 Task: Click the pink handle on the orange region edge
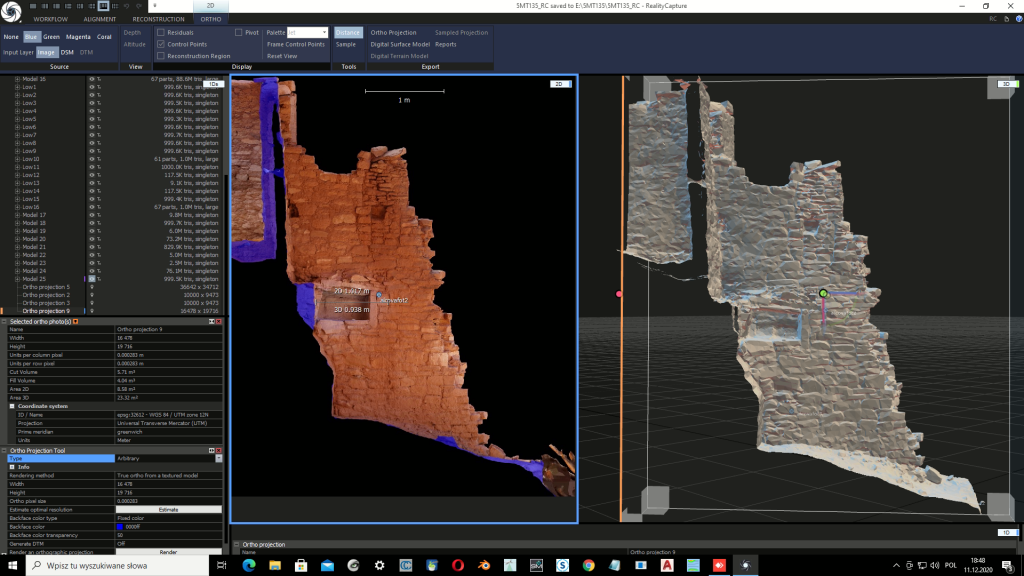pos(619,294)
